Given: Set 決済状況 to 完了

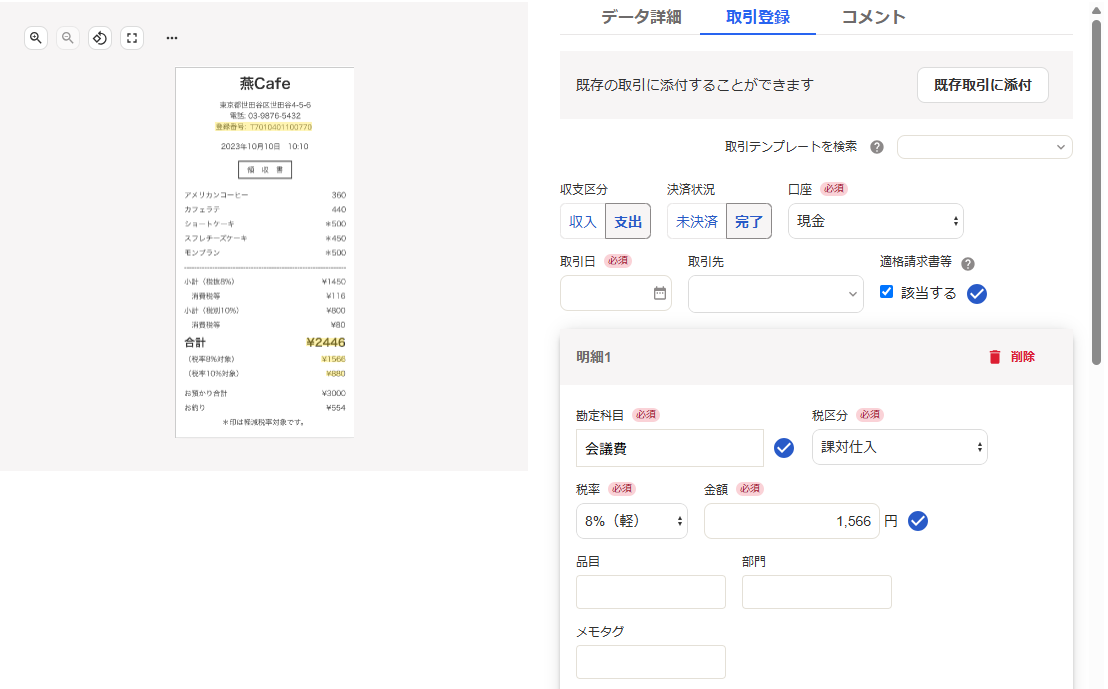Looking at the screenshot, I should 748,221.
